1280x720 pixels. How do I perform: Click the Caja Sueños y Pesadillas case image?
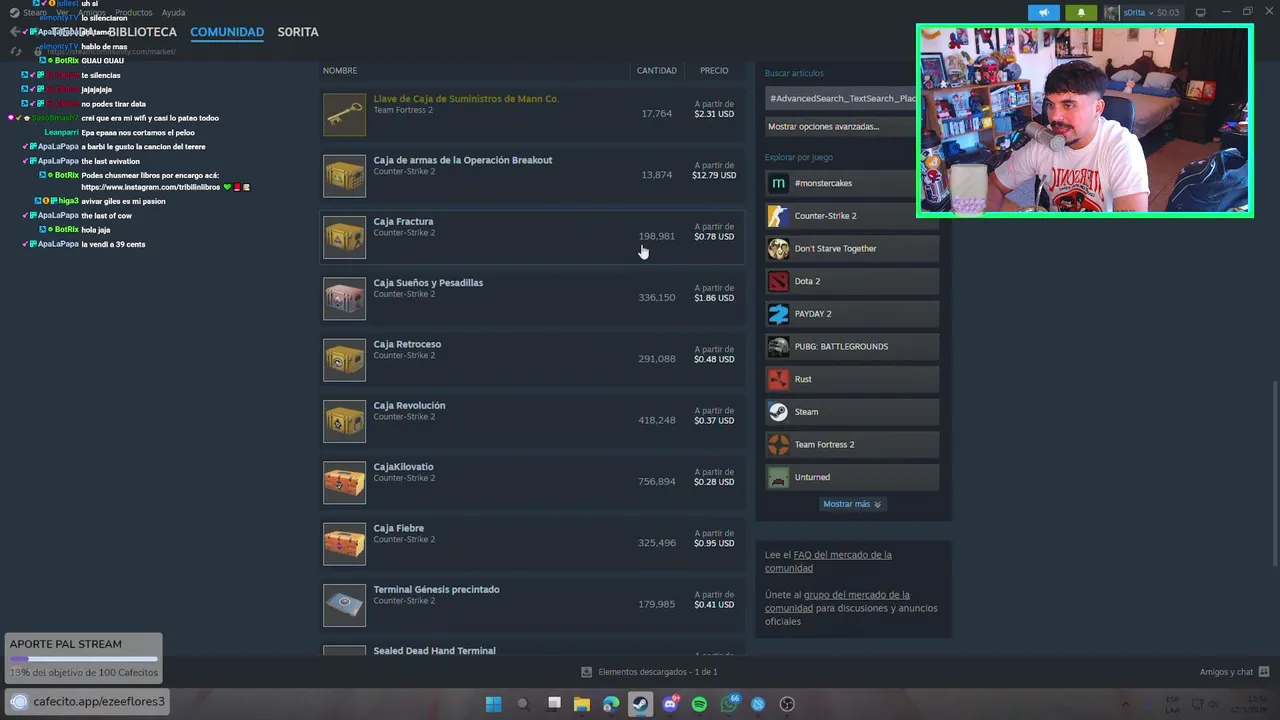point(344,298)
